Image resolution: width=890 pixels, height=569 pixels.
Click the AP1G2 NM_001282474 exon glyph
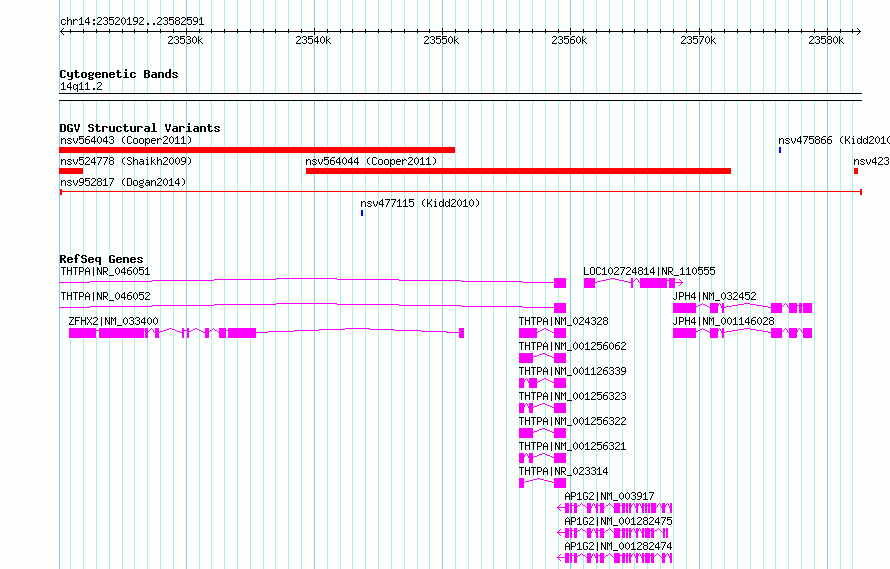click(x=615, y=558)
